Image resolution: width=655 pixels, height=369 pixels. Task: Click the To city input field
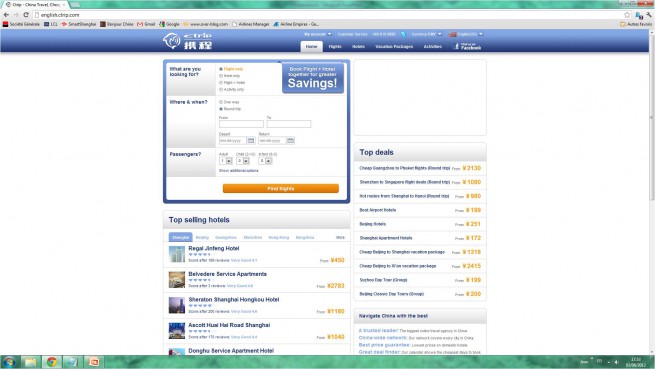coord(289,124)
